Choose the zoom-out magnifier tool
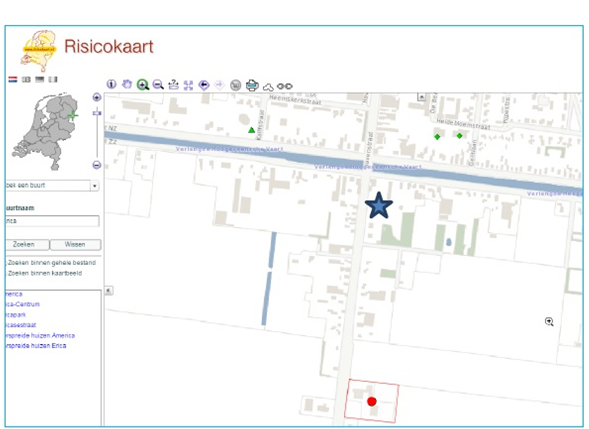Viewport: 589px width, 429px height. [x=158, y=85]
